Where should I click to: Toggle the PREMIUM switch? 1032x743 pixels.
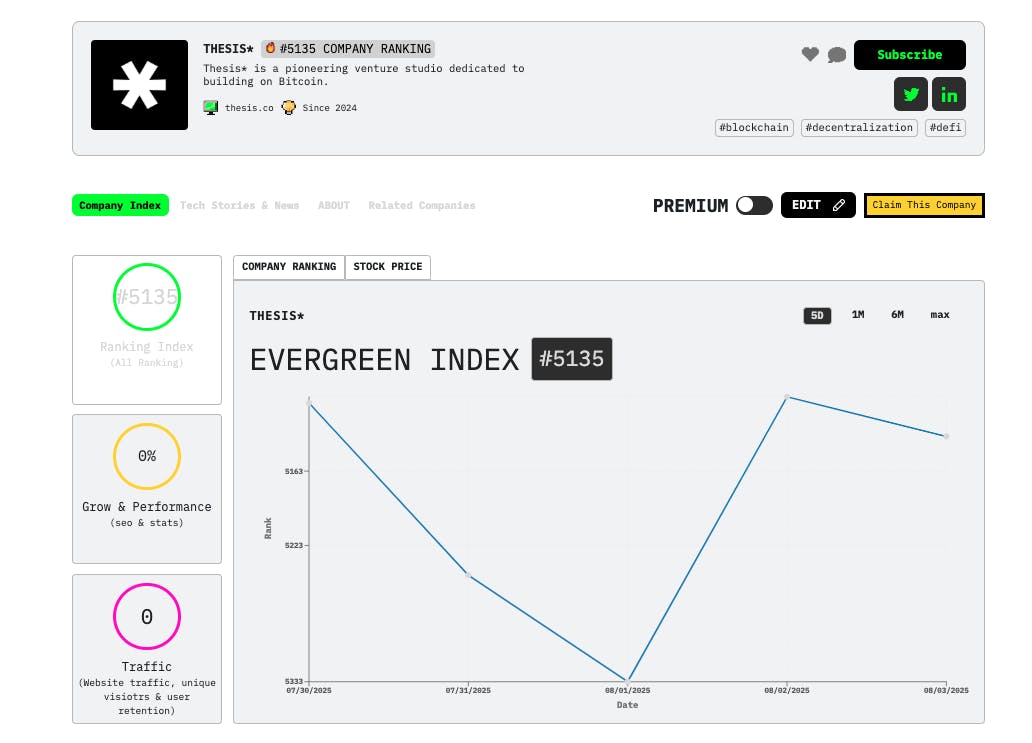point(754,205)
